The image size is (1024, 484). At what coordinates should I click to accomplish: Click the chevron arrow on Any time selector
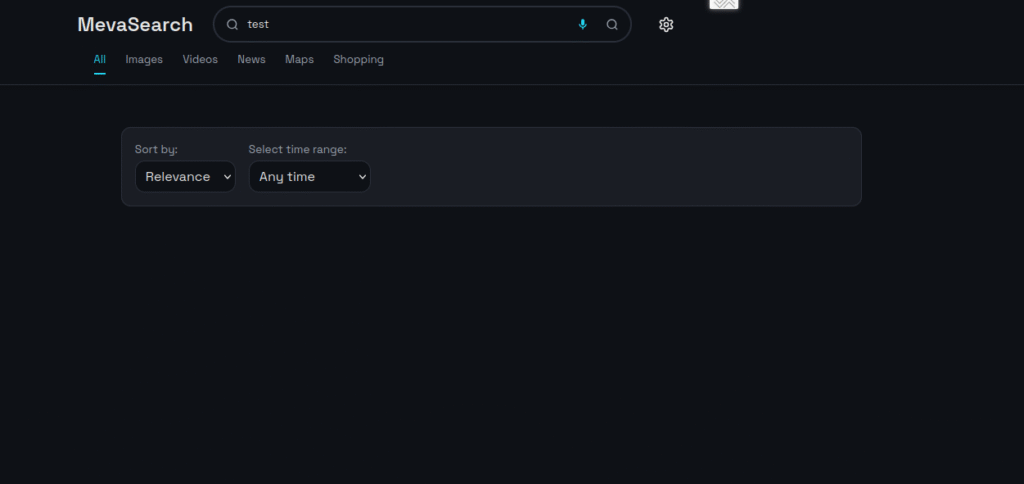pos(361,177)
